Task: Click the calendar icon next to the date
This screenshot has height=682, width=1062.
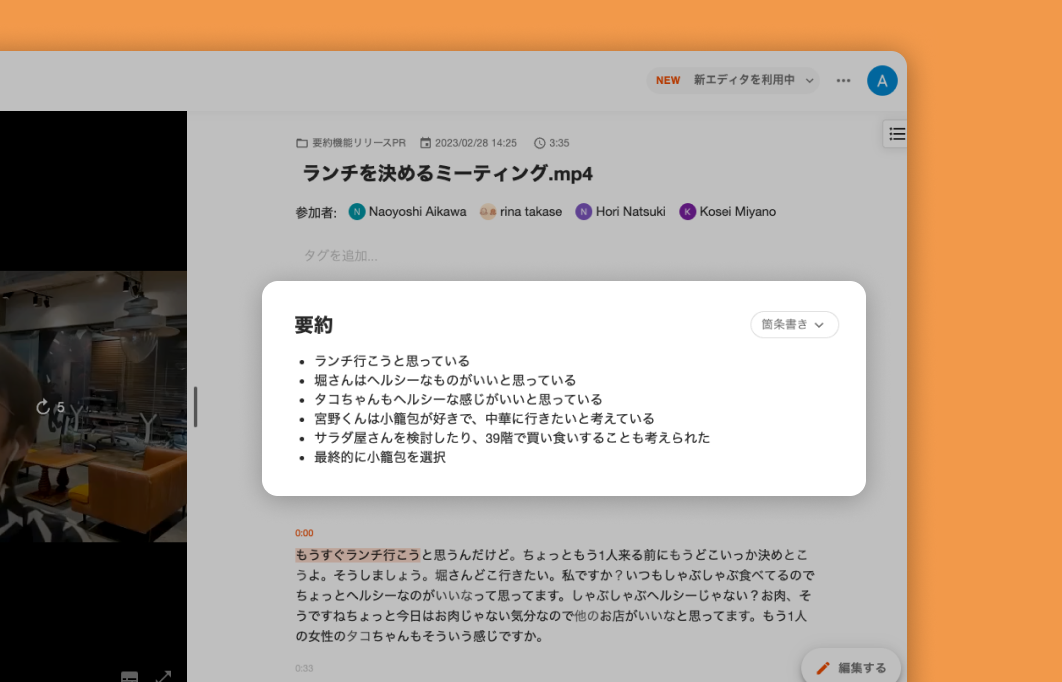Action: click(x=425, y=143)
